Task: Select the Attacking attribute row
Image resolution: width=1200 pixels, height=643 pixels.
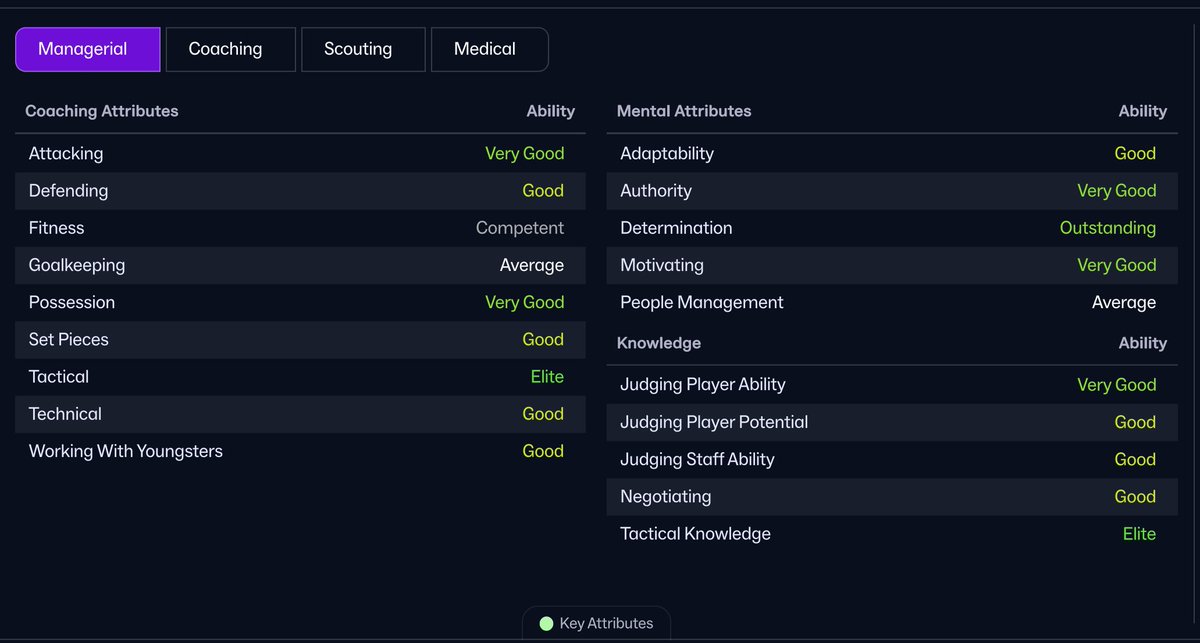Action: point(300,153)
